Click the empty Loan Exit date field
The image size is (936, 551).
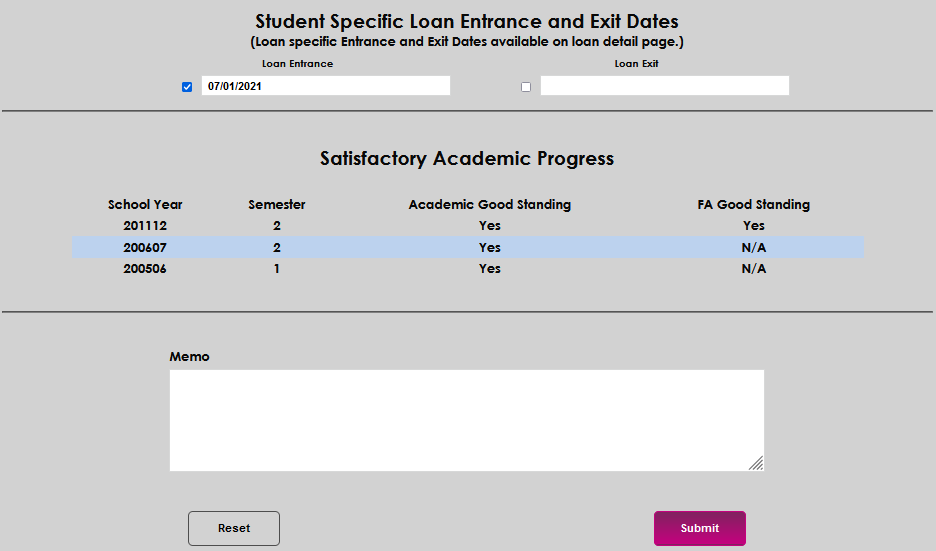pyautogui.click(x=664, y=86)
